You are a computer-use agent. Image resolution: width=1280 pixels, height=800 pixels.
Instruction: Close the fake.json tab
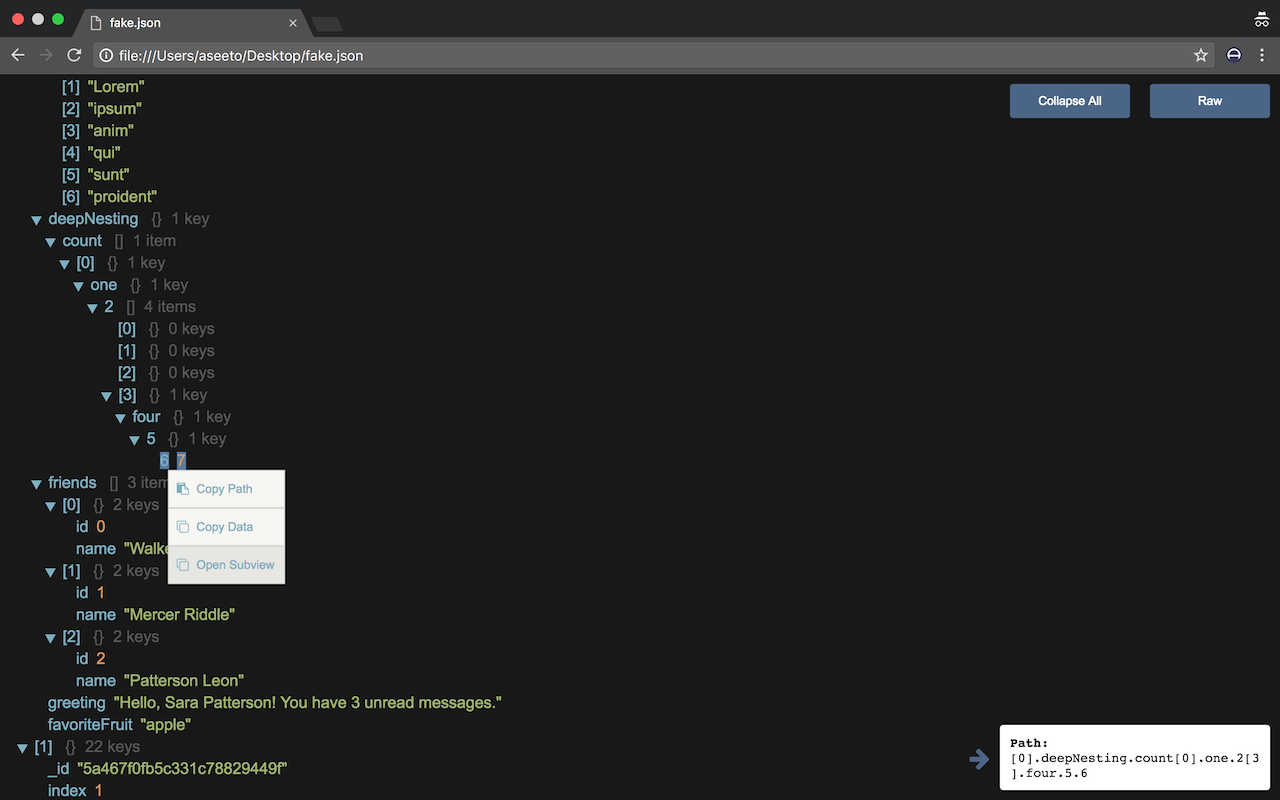pos(293,22)
